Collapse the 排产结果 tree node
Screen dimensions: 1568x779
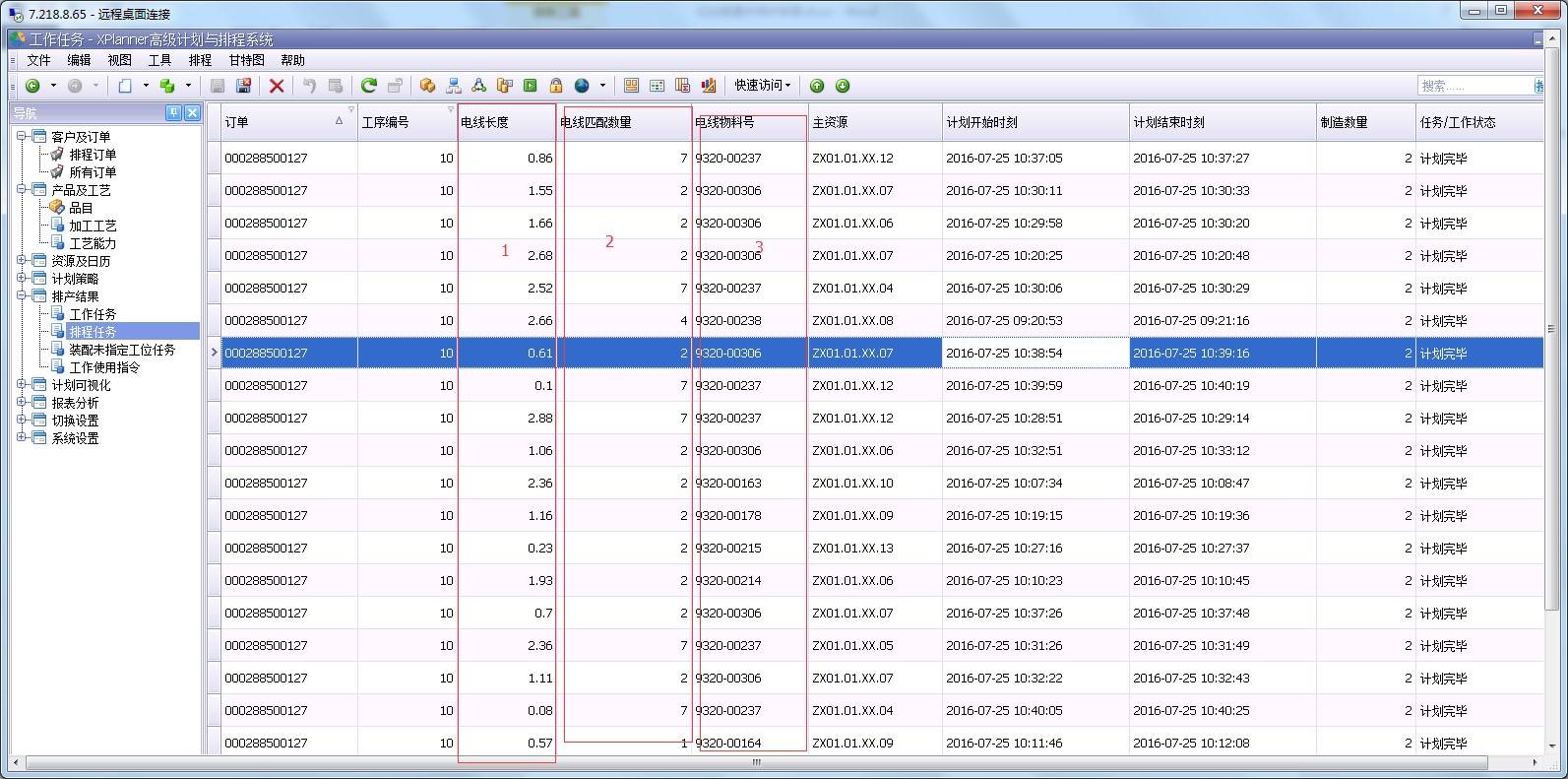point(22,295)
